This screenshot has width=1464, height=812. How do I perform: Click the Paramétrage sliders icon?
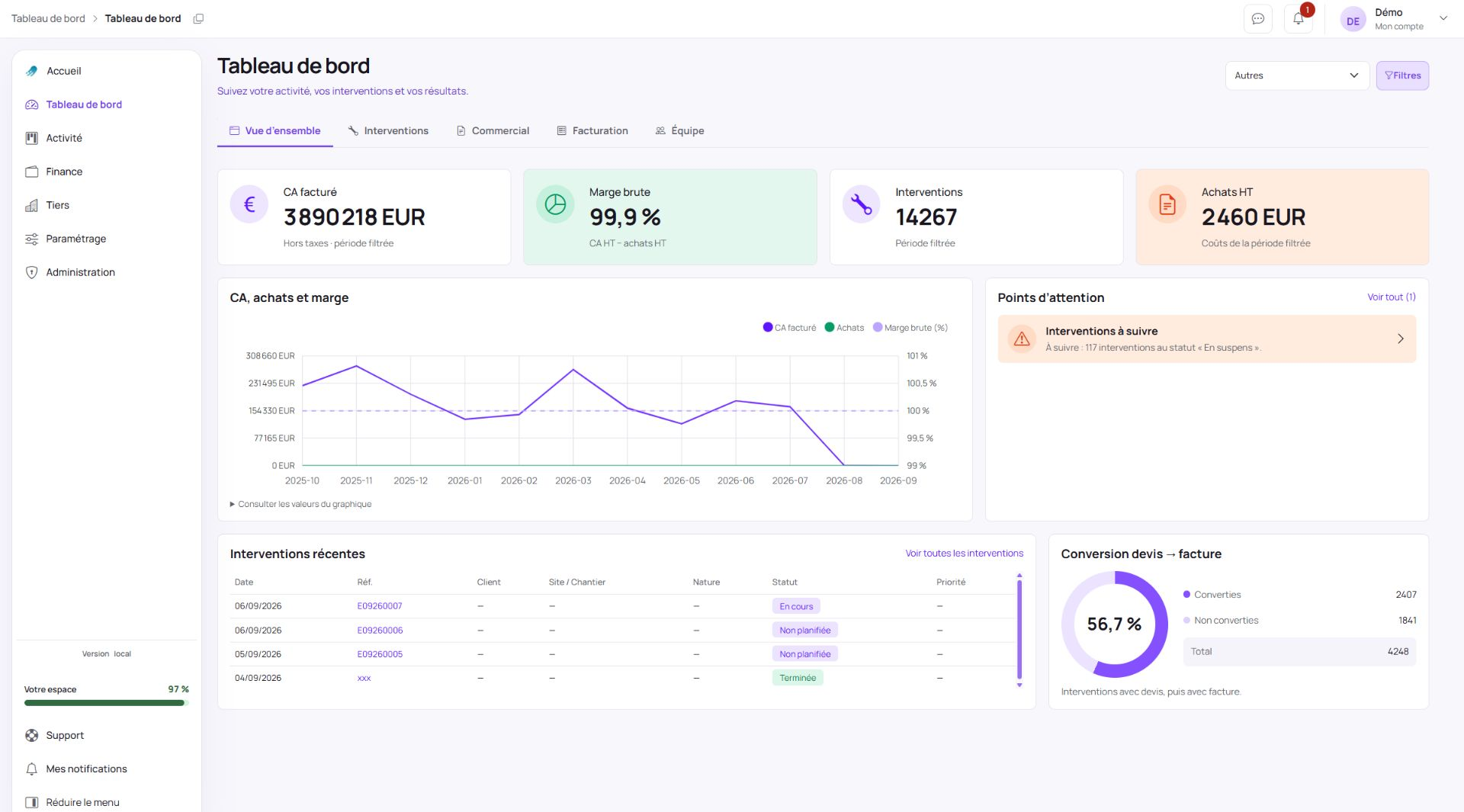coord(31,239)
